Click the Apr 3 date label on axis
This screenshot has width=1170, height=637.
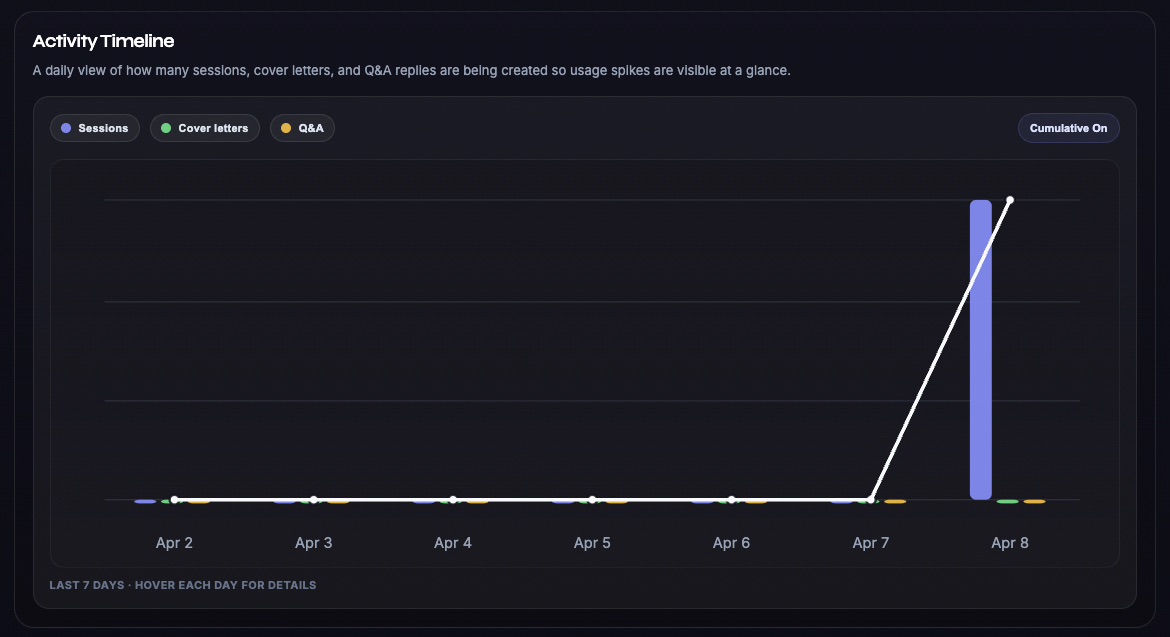coord(313,543)
